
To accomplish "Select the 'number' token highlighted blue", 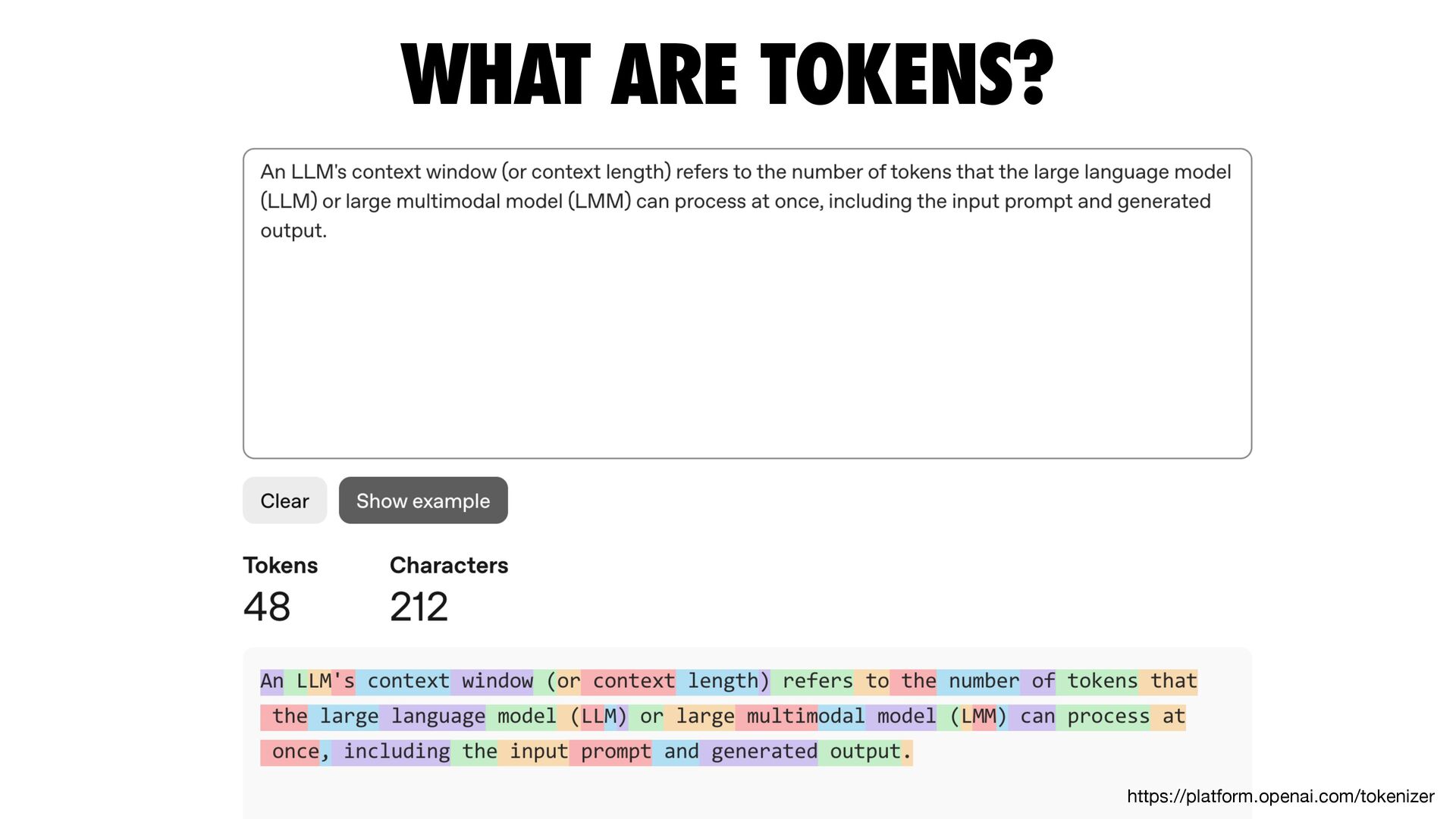I will coord(978,681).
